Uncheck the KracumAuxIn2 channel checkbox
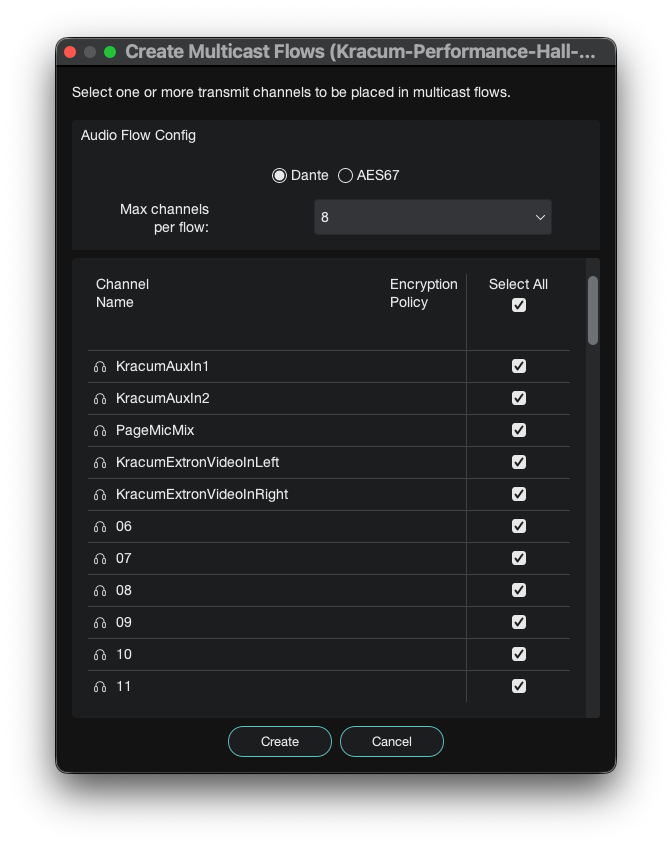The image size is (672, 847). click(x=519, y=398)
